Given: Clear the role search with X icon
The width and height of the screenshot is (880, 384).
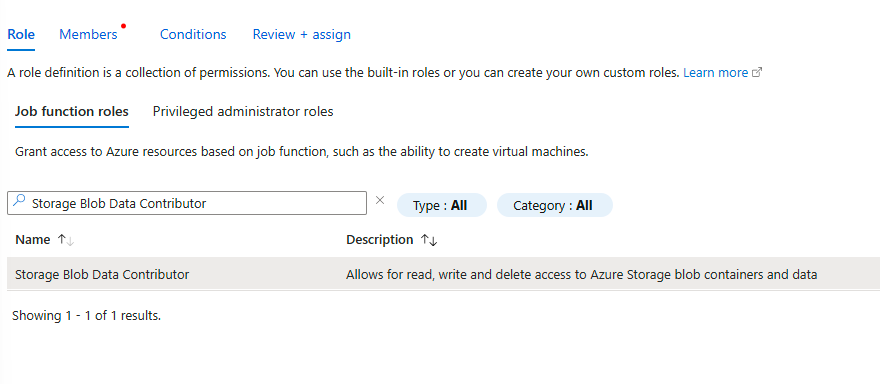Looking at the screenshot, I should coord(380,200).
